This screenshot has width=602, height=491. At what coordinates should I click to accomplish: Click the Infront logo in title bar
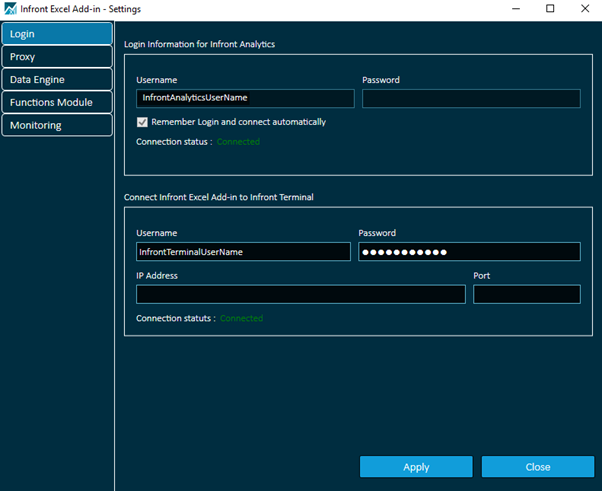(11, 9)
